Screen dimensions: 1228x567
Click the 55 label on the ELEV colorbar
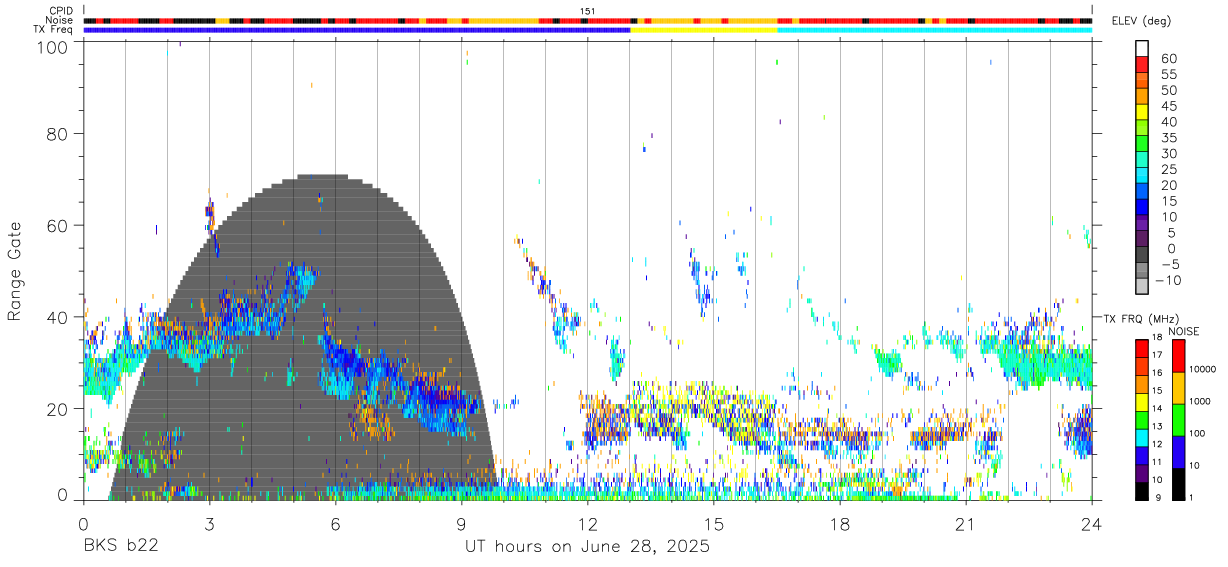1167,74
